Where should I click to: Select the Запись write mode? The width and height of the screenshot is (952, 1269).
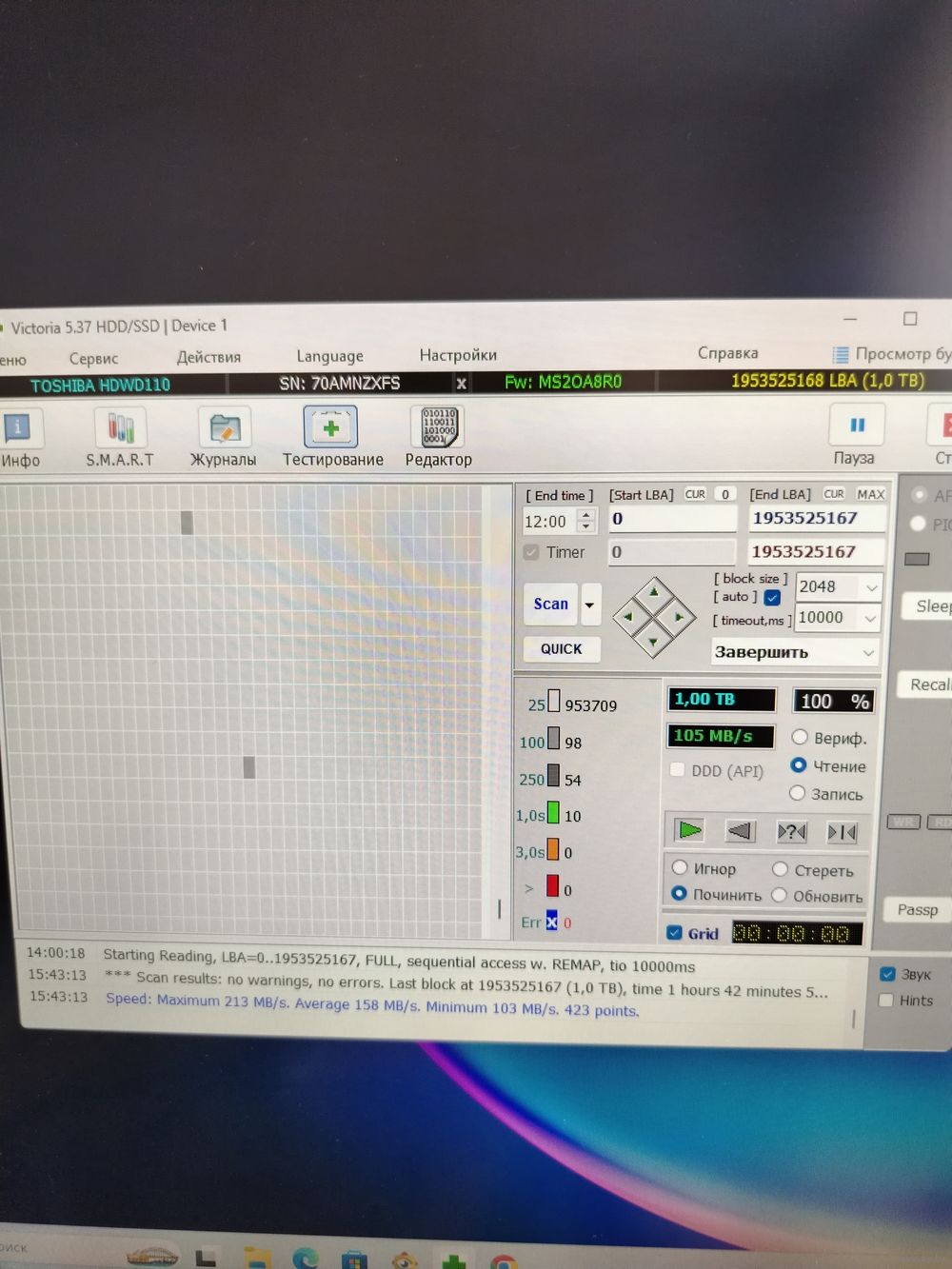(x=797, y=793)
